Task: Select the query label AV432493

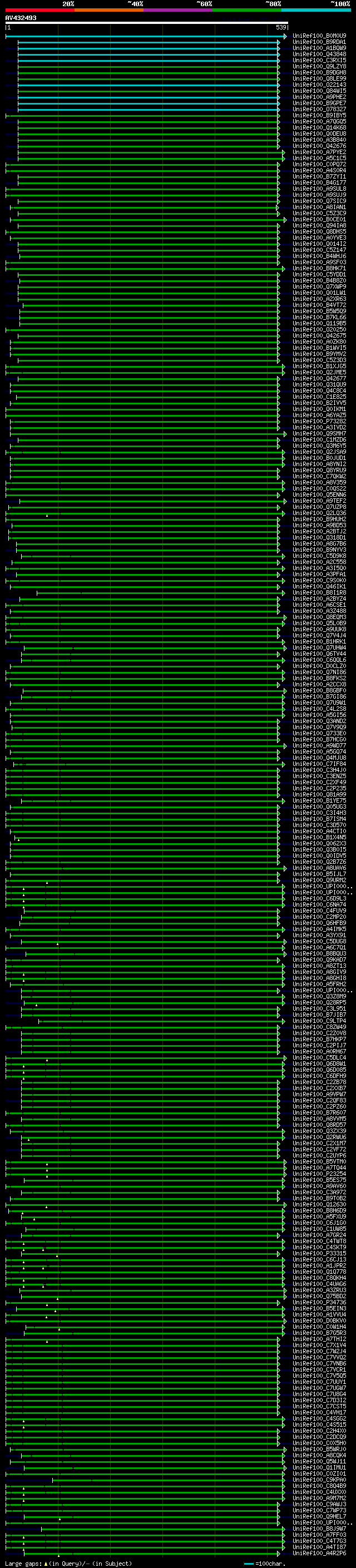Action: point(21,18)
